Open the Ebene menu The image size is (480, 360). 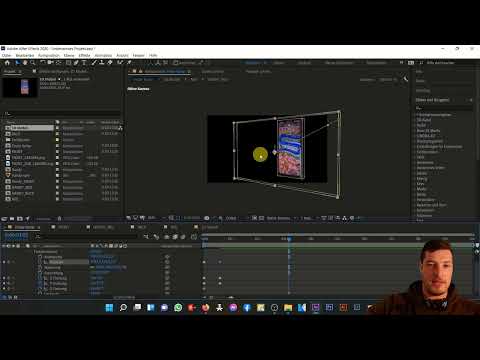point(69,55)
